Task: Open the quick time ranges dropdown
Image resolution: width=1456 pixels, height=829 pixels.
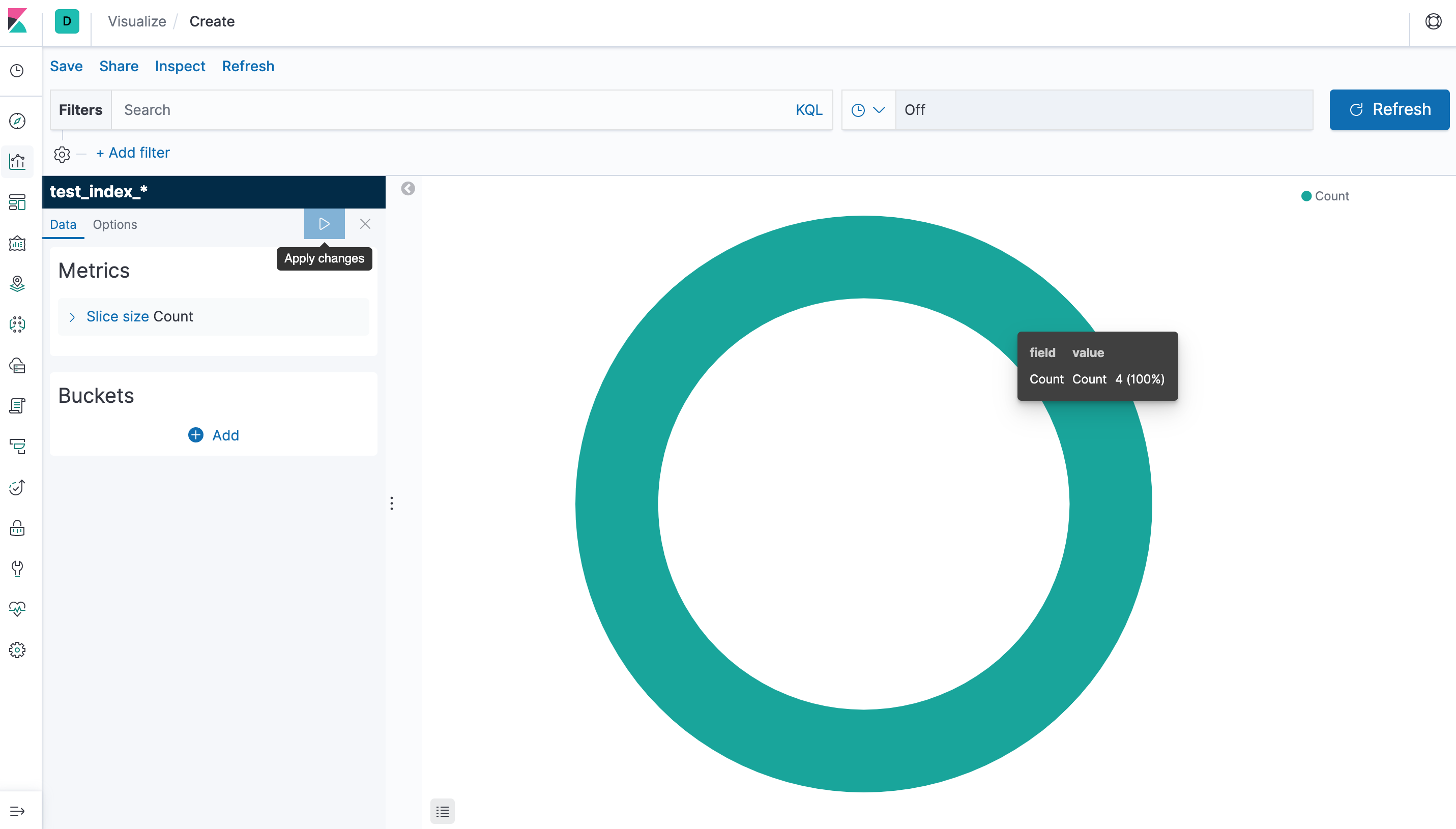Action: click(868, 109)
